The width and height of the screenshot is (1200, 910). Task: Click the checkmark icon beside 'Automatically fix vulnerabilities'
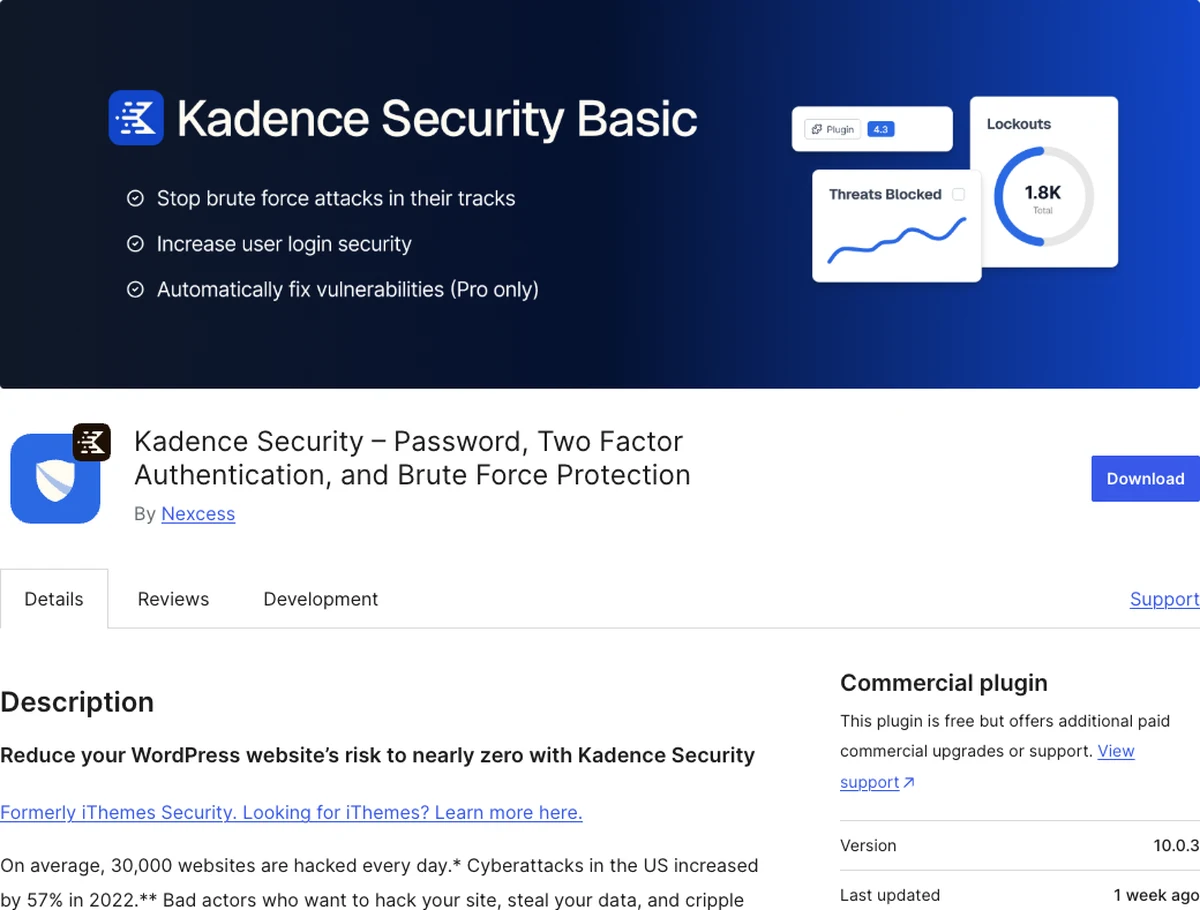135,290
